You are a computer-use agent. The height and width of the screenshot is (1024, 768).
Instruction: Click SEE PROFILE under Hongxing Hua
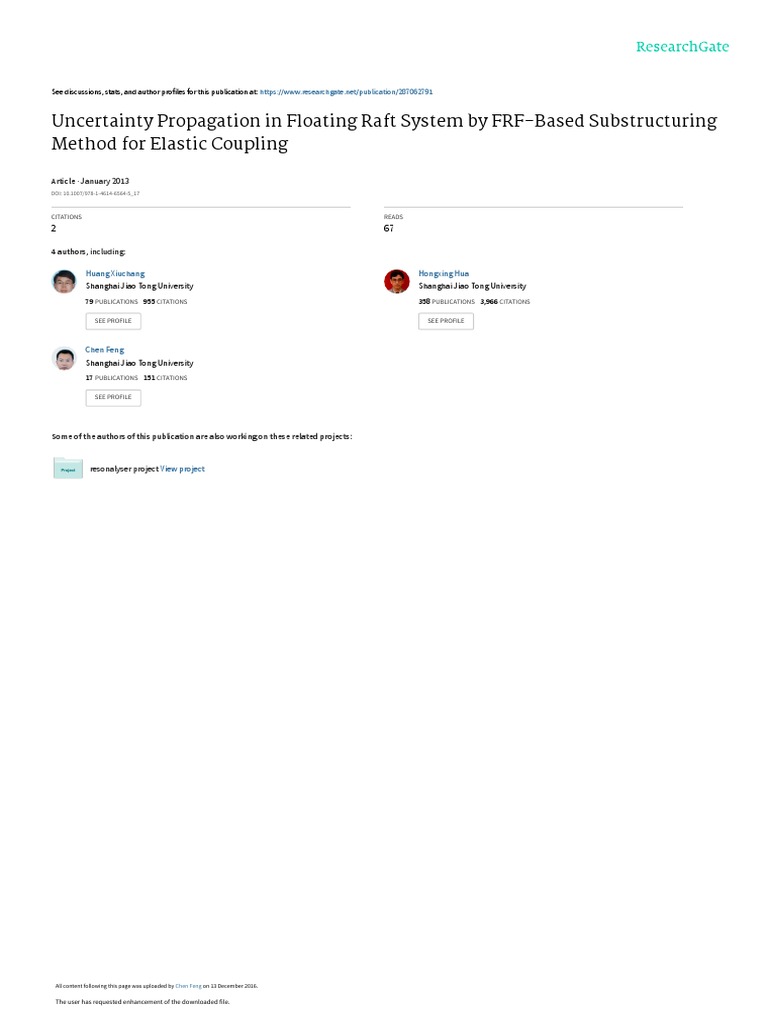click(x=446, y=321)
